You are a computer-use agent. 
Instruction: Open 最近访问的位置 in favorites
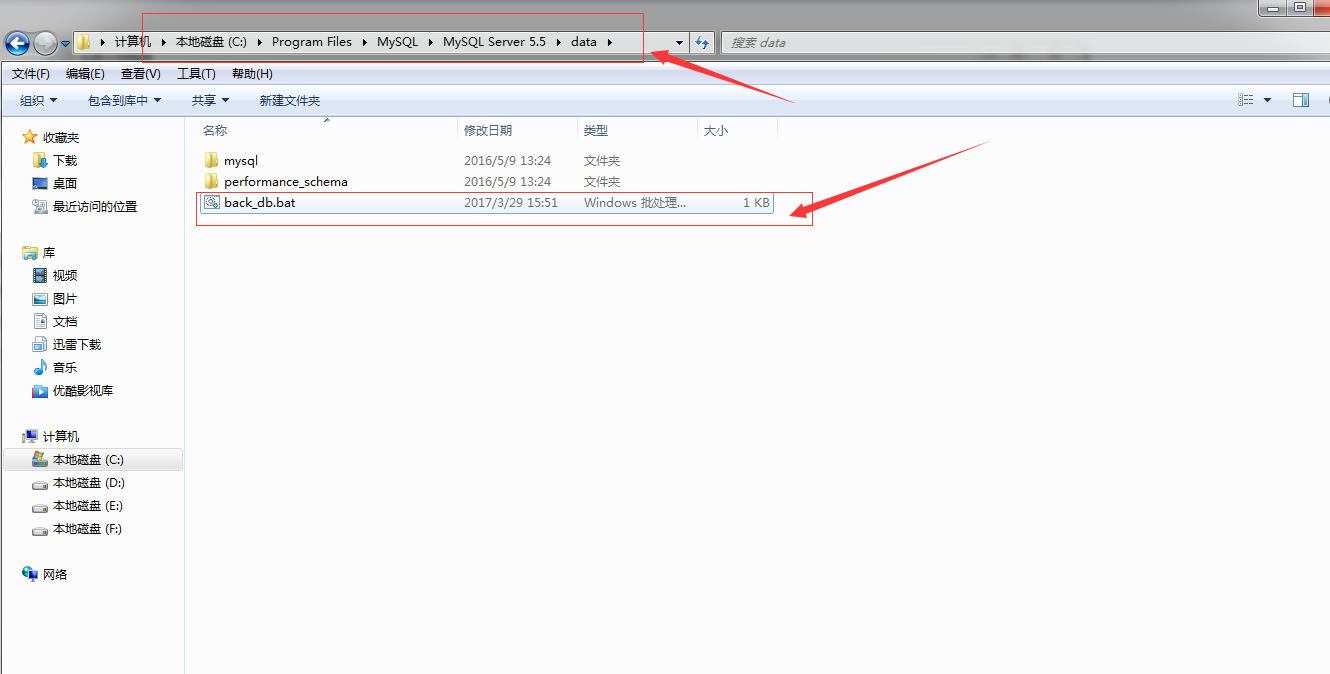(95, 206)
